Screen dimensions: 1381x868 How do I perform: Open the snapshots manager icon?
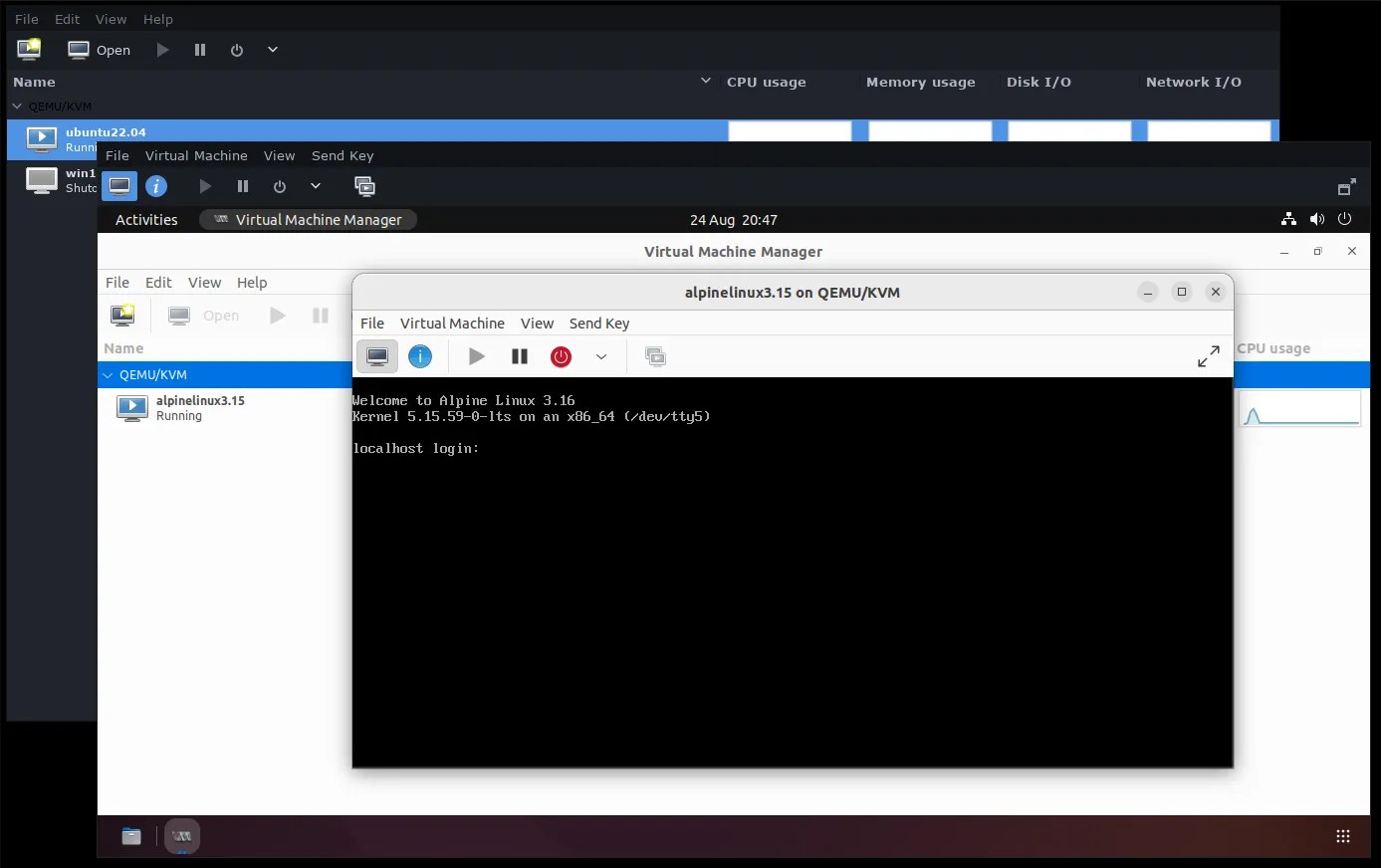click(655, 355)
